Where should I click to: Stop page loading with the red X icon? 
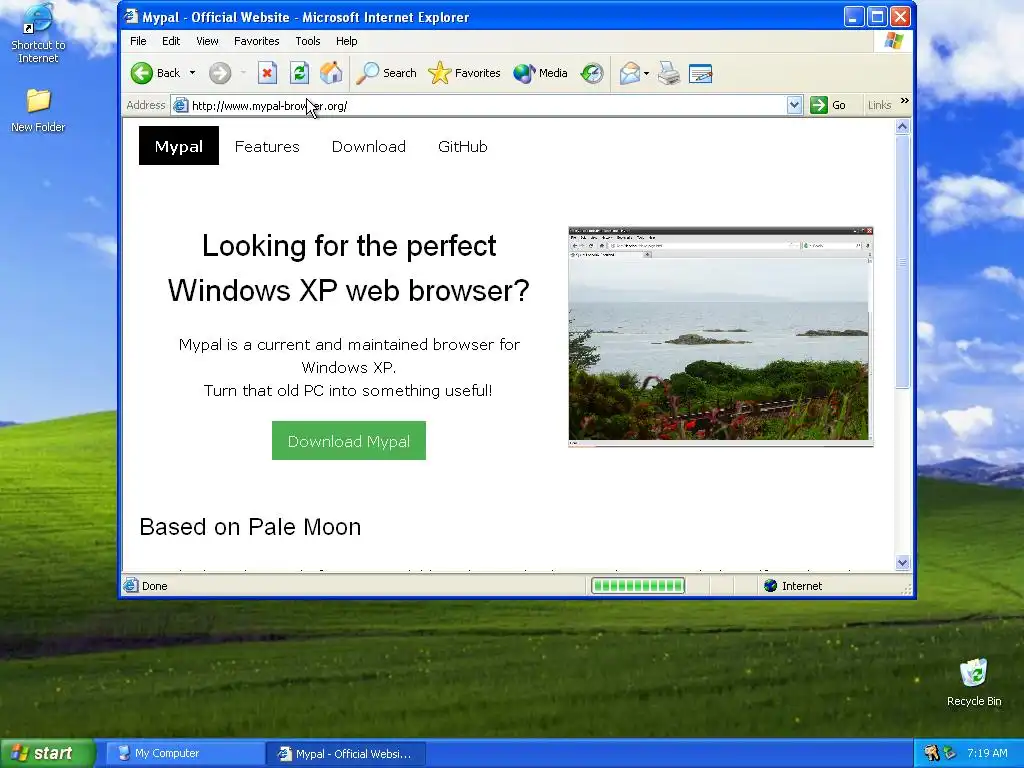[x=267, y=73]
